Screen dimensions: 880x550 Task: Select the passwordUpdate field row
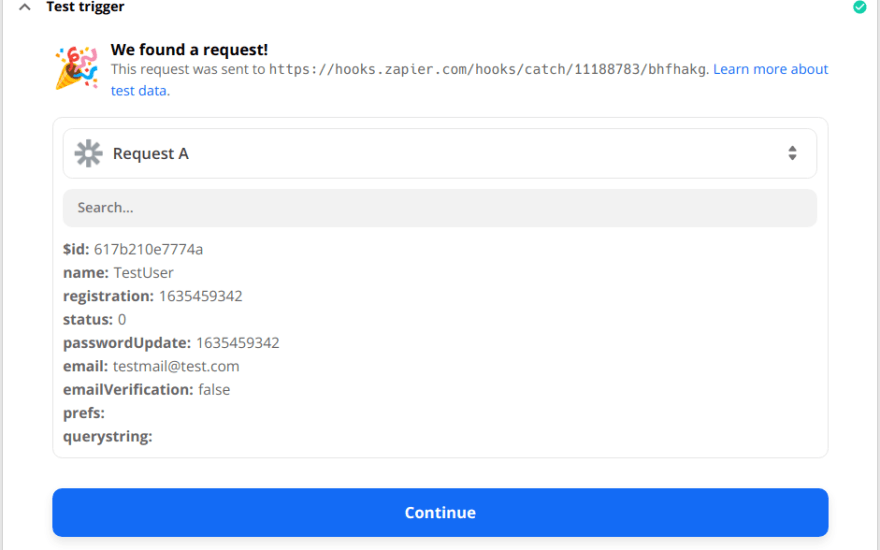pos(171,343)
